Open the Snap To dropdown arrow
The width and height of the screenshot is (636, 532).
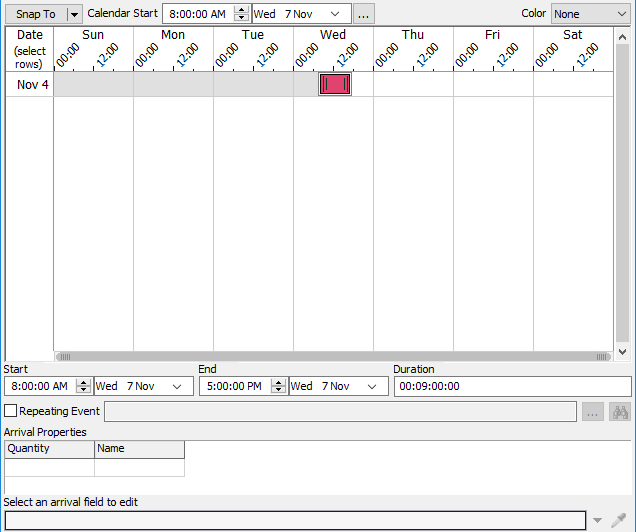tap(73, 14)
